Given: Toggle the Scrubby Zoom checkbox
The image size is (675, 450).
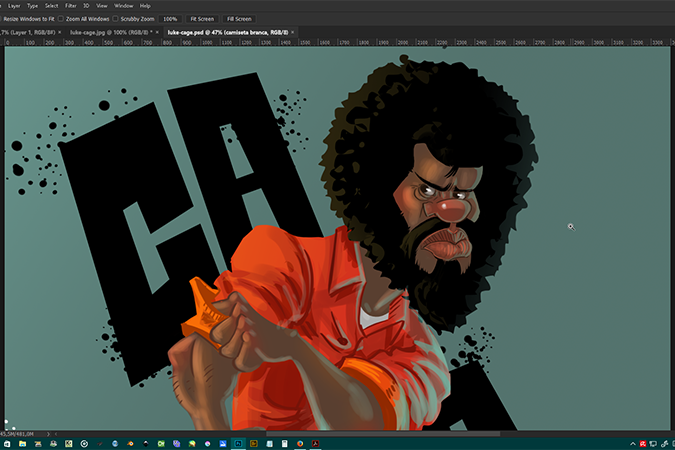Looking at the screenshot, I should coord(115,19).
